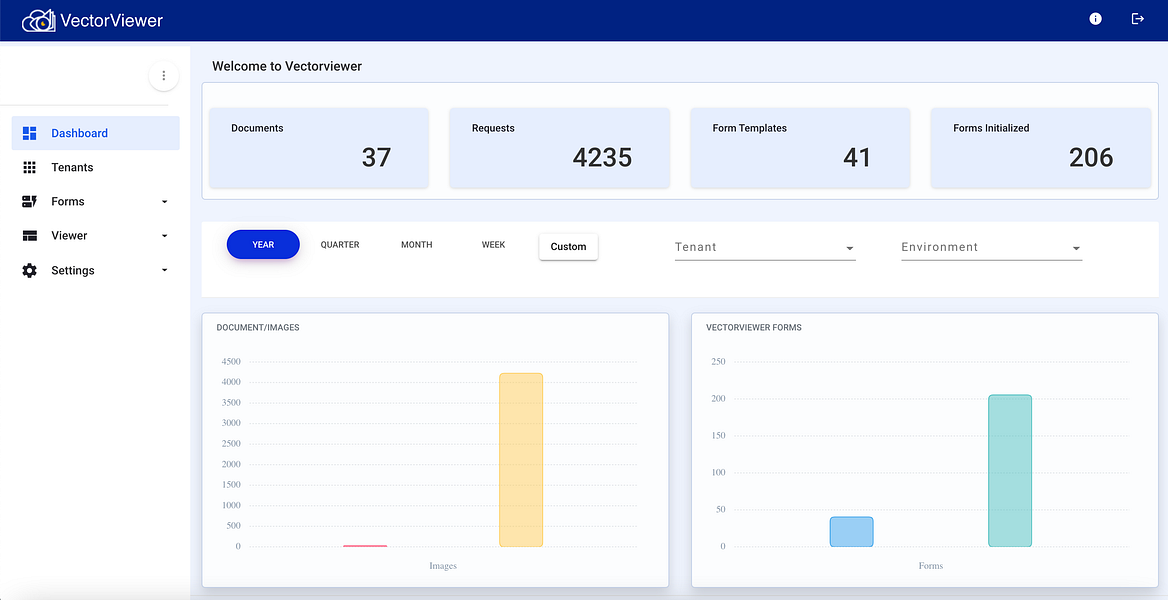
Task: Open the Tenant dropdown
Action: click(765, 247)
